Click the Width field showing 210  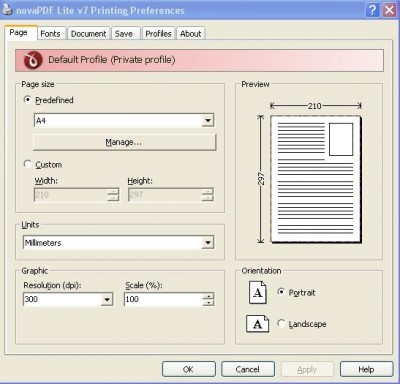click(71, 195)
